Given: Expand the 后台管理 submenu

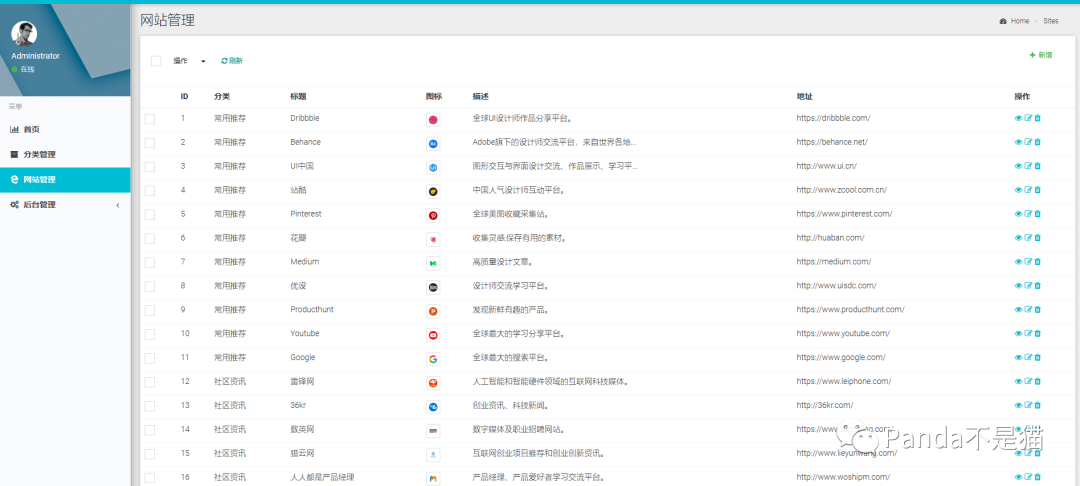Looking at the screenshot, I should [x=65, y=204].
